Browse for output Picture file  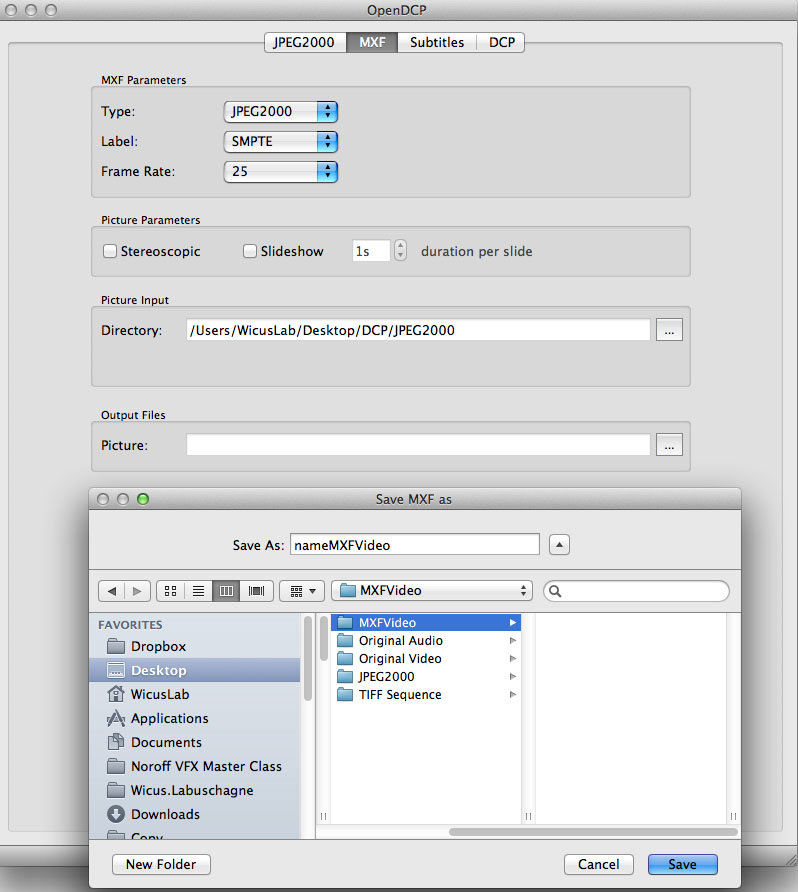[x=669, y=445]
